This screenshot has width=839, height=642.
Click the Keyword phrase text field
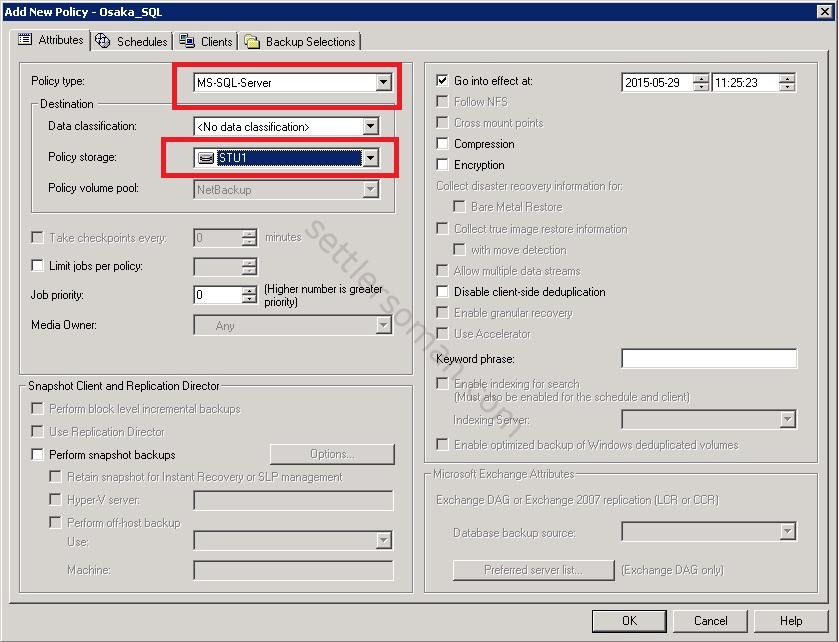[x=708, y=359]
